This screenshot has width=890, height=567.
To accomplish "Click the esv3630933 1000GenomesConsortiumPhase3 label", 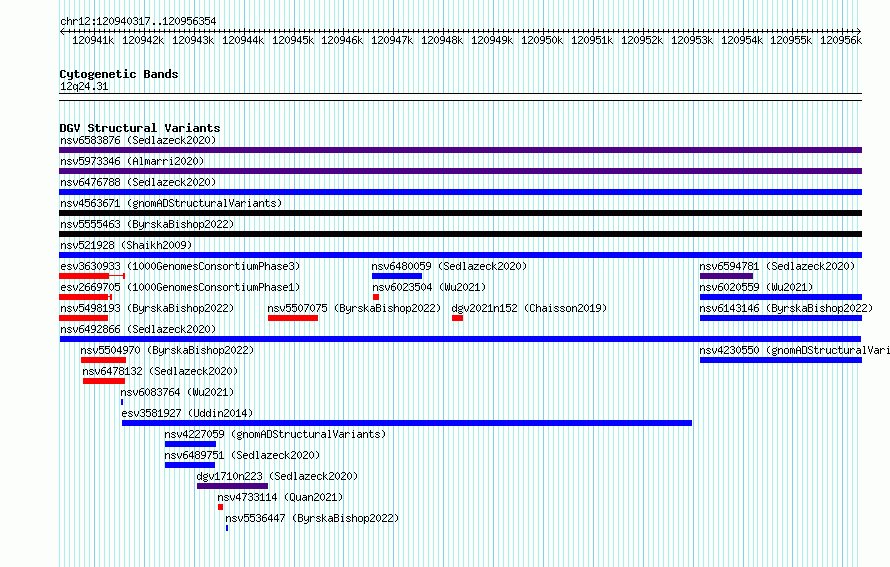I will point(180,266).
